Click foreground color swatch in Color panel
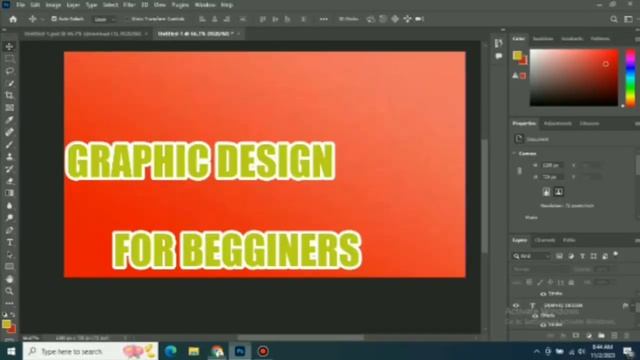The image size is (640, 360). pyautogui.click(x=518, y=55)
